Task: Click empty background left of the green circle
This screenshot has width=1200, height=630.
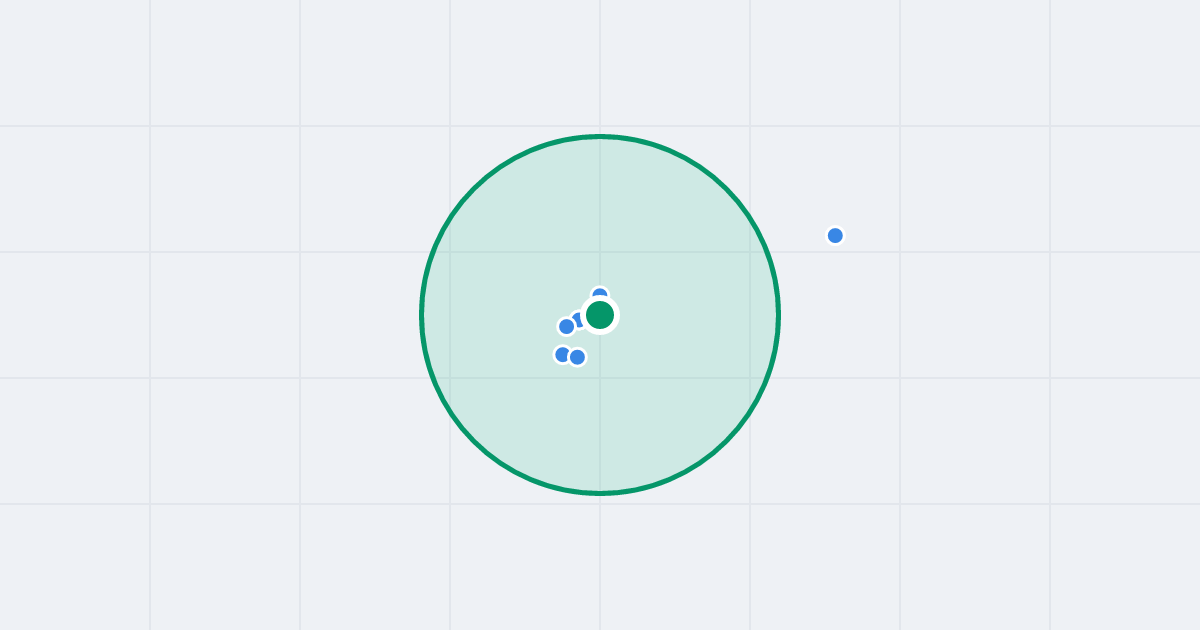Action: pyautogui.click(x=250, y=315)
